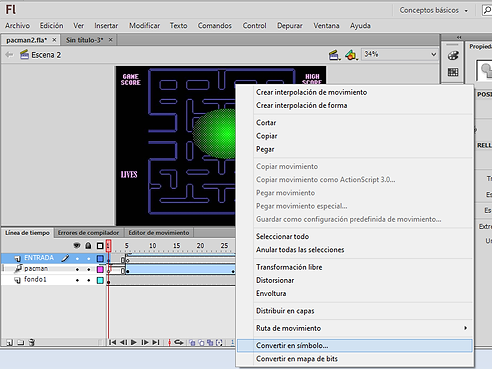492x369 pixels.
Task: Click the back arrow beside Escena 2
Action: (9, 55)
